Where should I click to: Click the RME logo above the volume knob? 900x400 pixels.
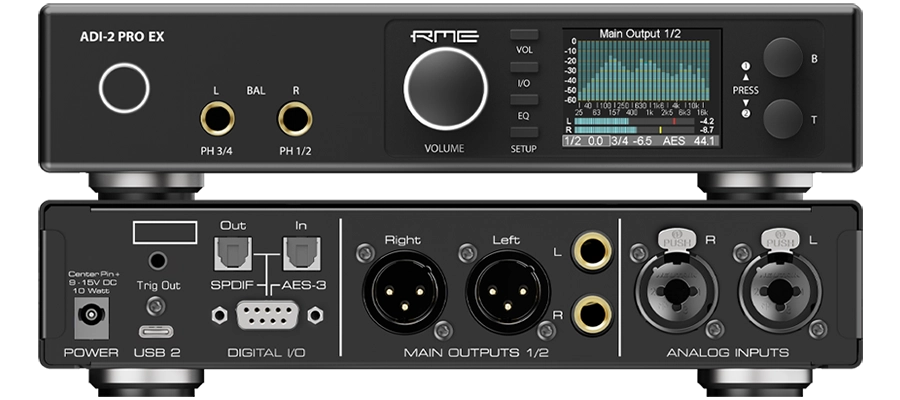[445, 37]
